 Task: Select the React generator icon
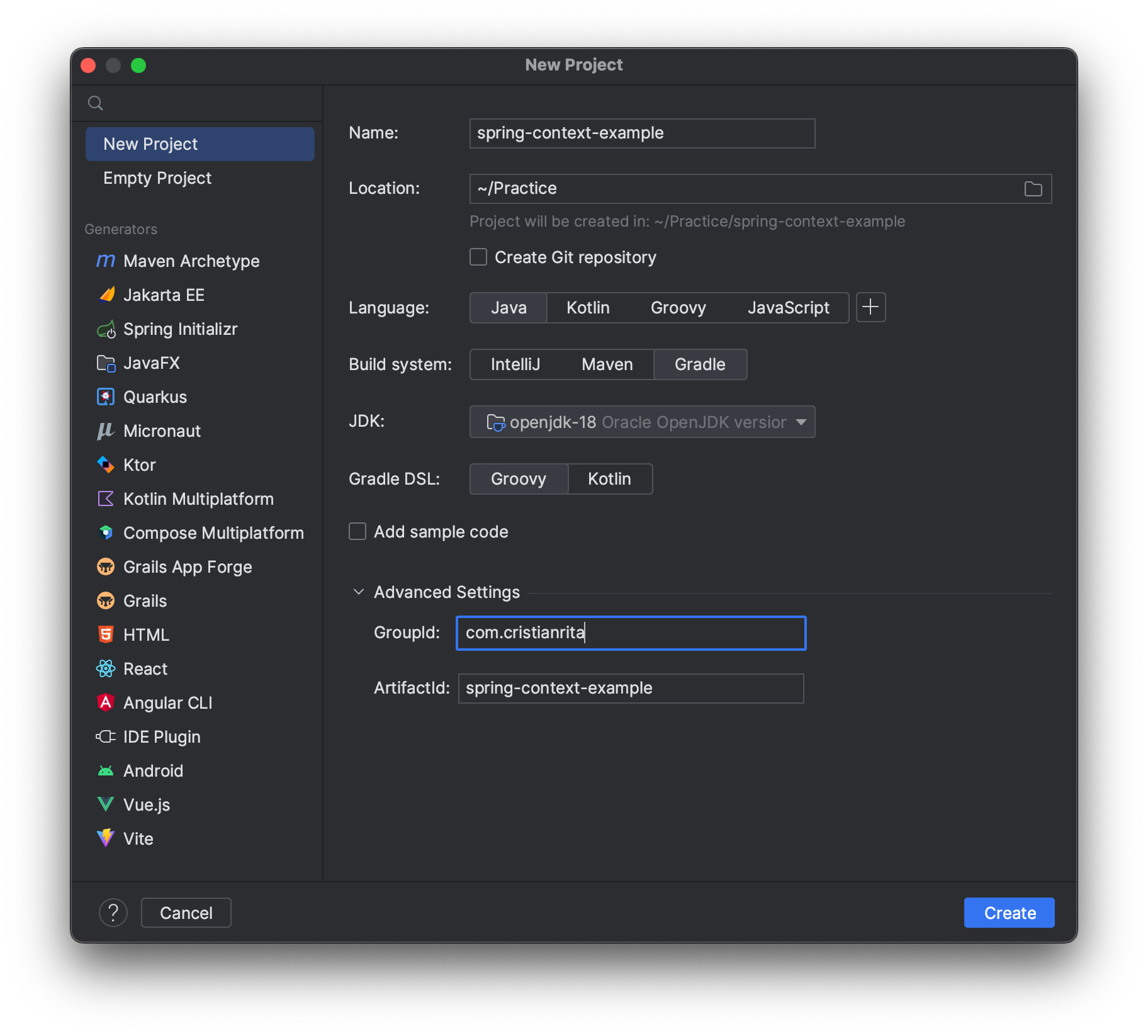106,668
